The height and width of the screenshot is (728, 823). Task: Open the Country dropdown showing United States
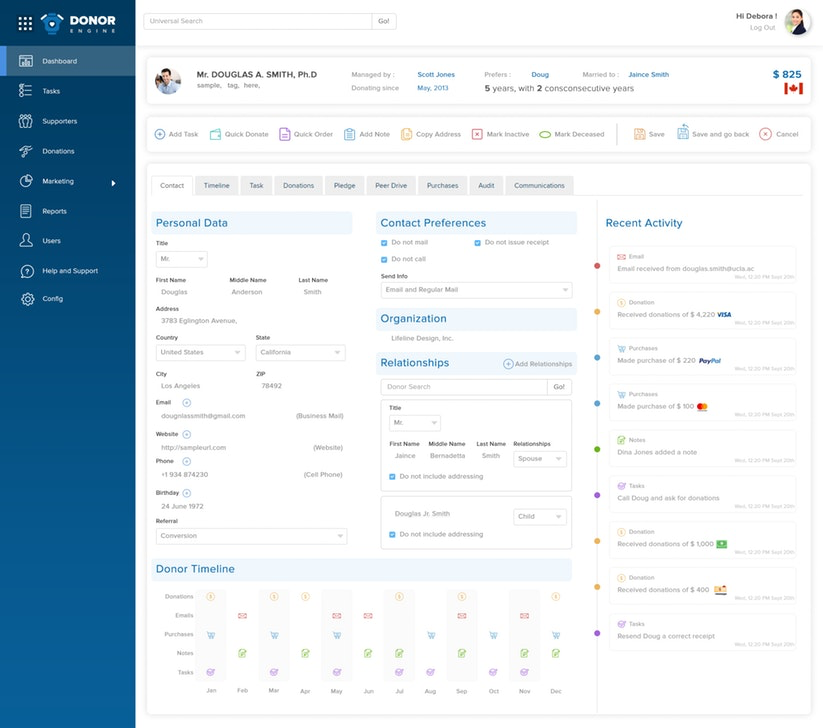pyautogui.click(x=200, y=352)
